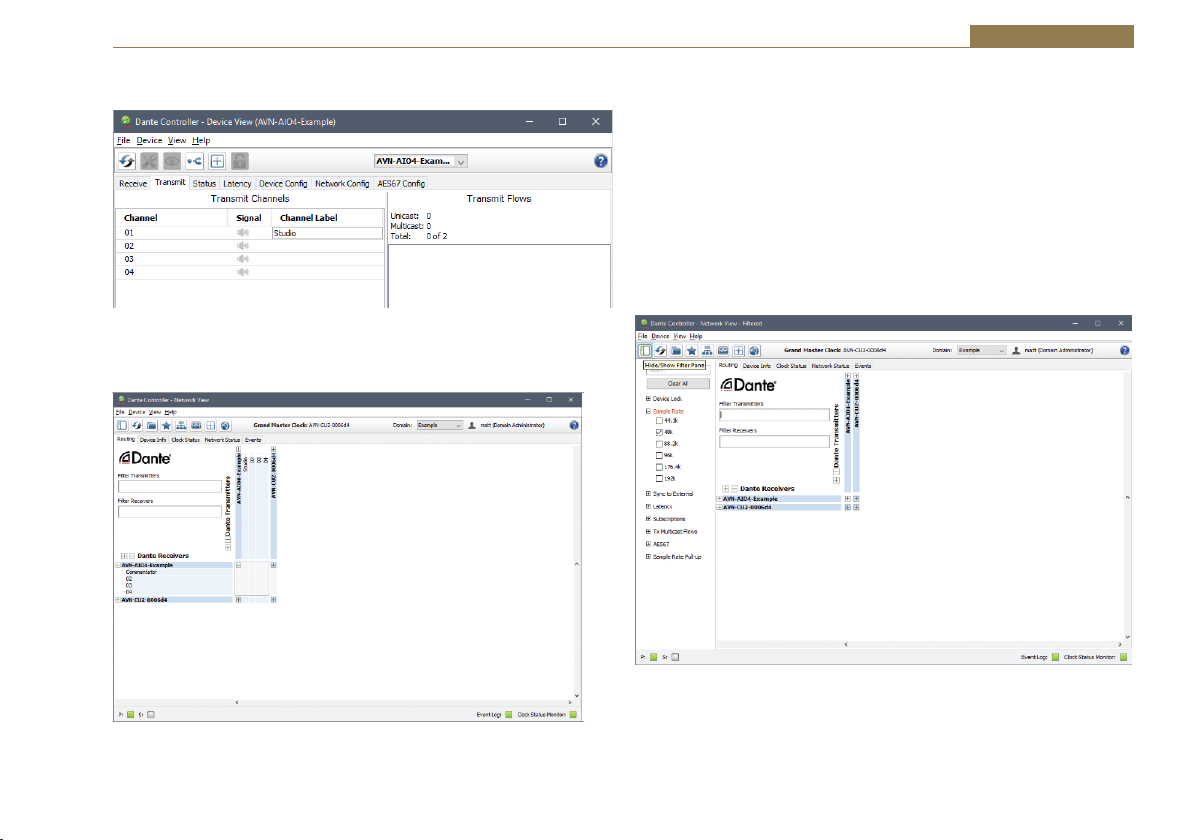Switch to Latency tab in Device View
This screenshot has height=840, width=1192.
[x=237, y=184]
